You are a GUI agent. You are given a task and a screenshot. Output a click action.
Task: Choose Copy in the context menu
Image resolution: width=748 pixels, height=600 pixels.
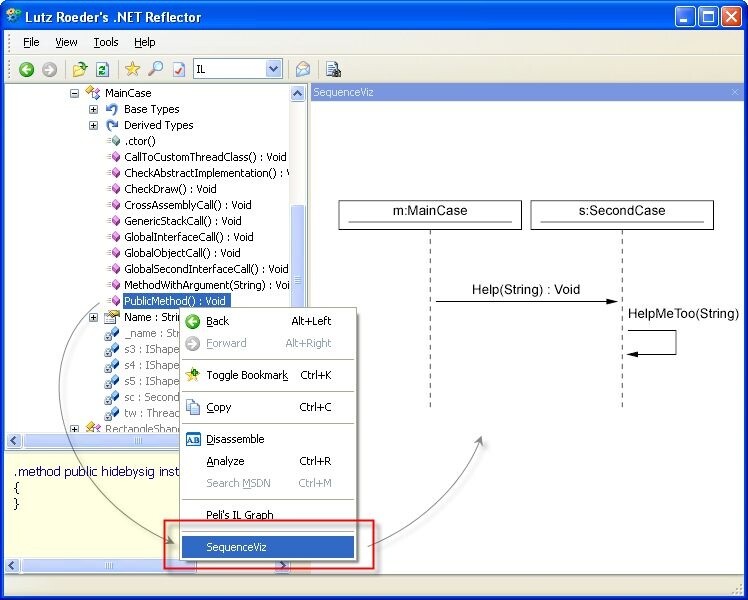click(x=268, y=407)
